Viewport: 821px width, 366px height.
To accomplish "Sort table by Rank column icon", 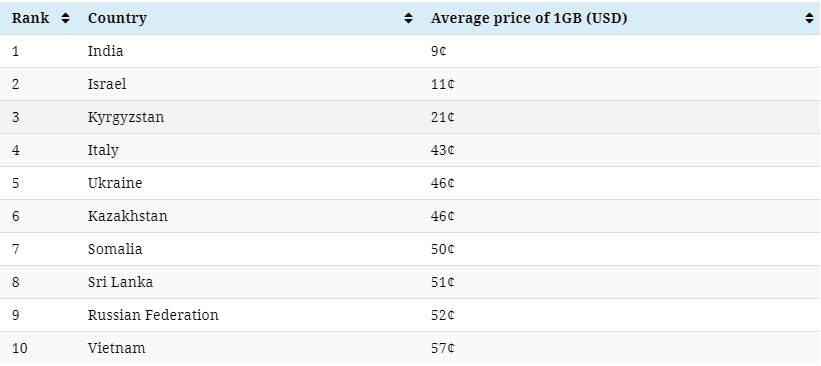I will [x=65, y=18].
